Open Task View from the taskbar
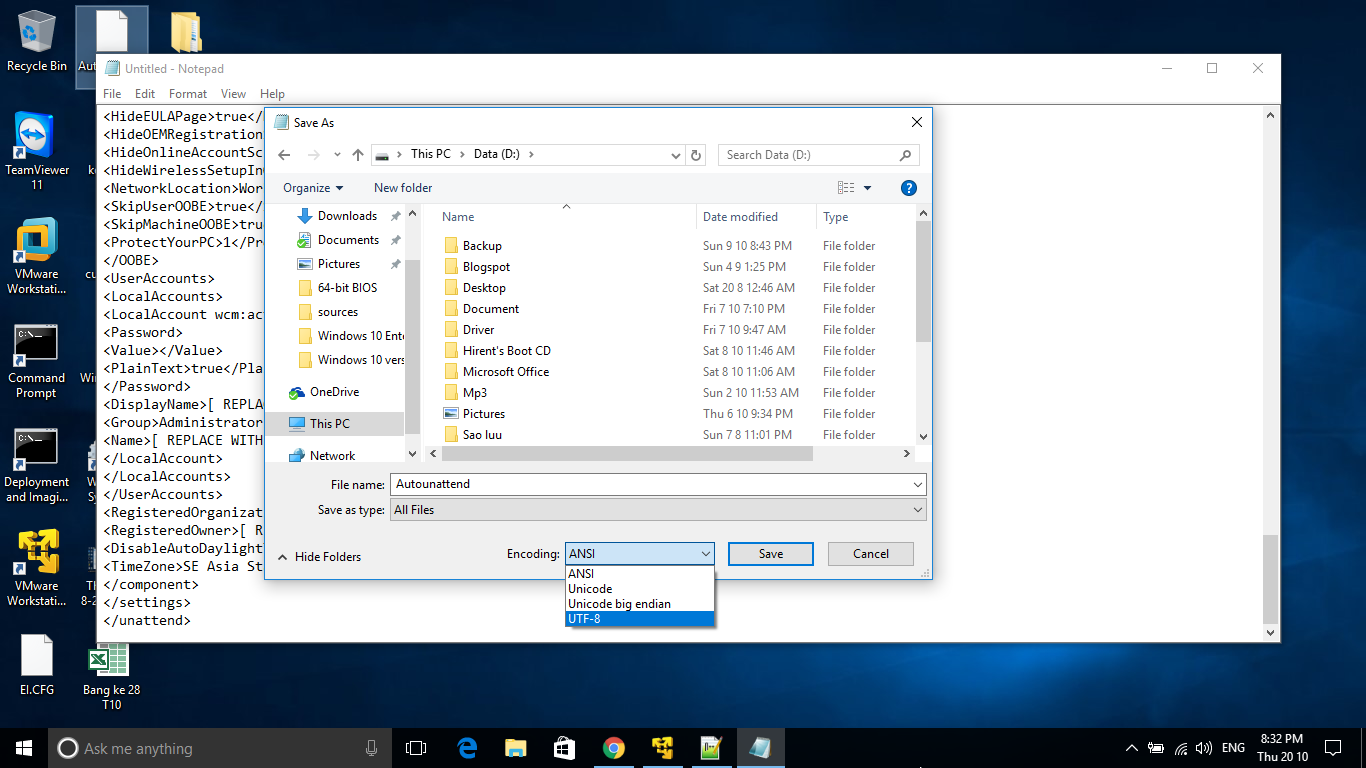Viewport: 1366px width, 768px height. click(416, 748)
